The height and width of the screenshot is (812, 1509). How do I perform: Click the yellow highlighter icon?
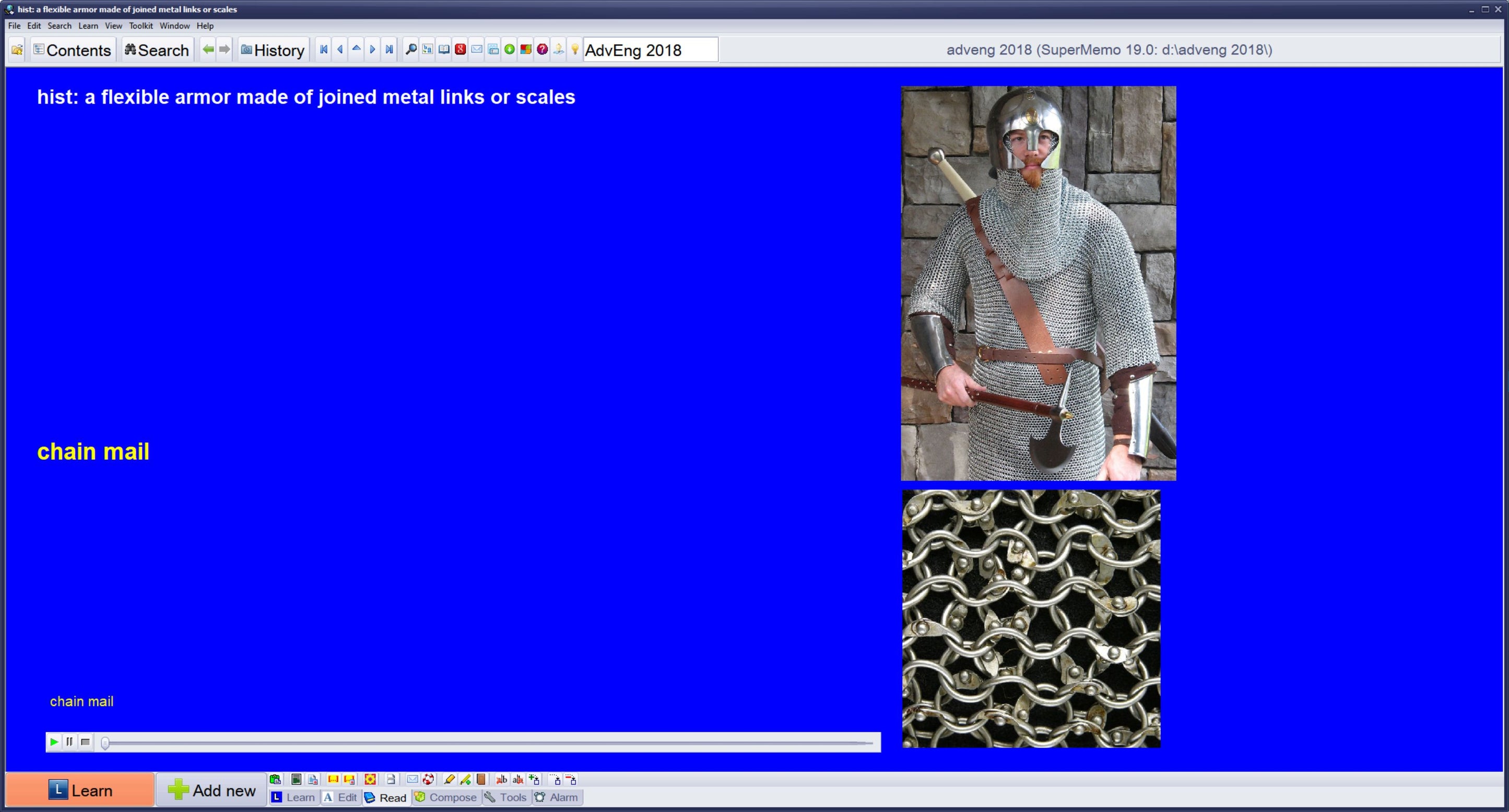coord(449,779)
